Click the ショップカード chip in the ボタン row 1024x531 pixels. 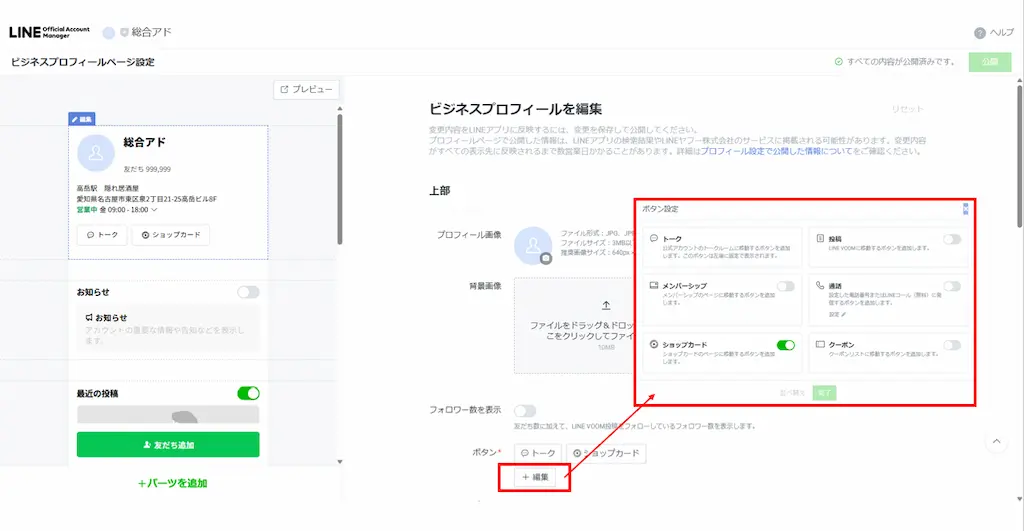coord(606,453)
